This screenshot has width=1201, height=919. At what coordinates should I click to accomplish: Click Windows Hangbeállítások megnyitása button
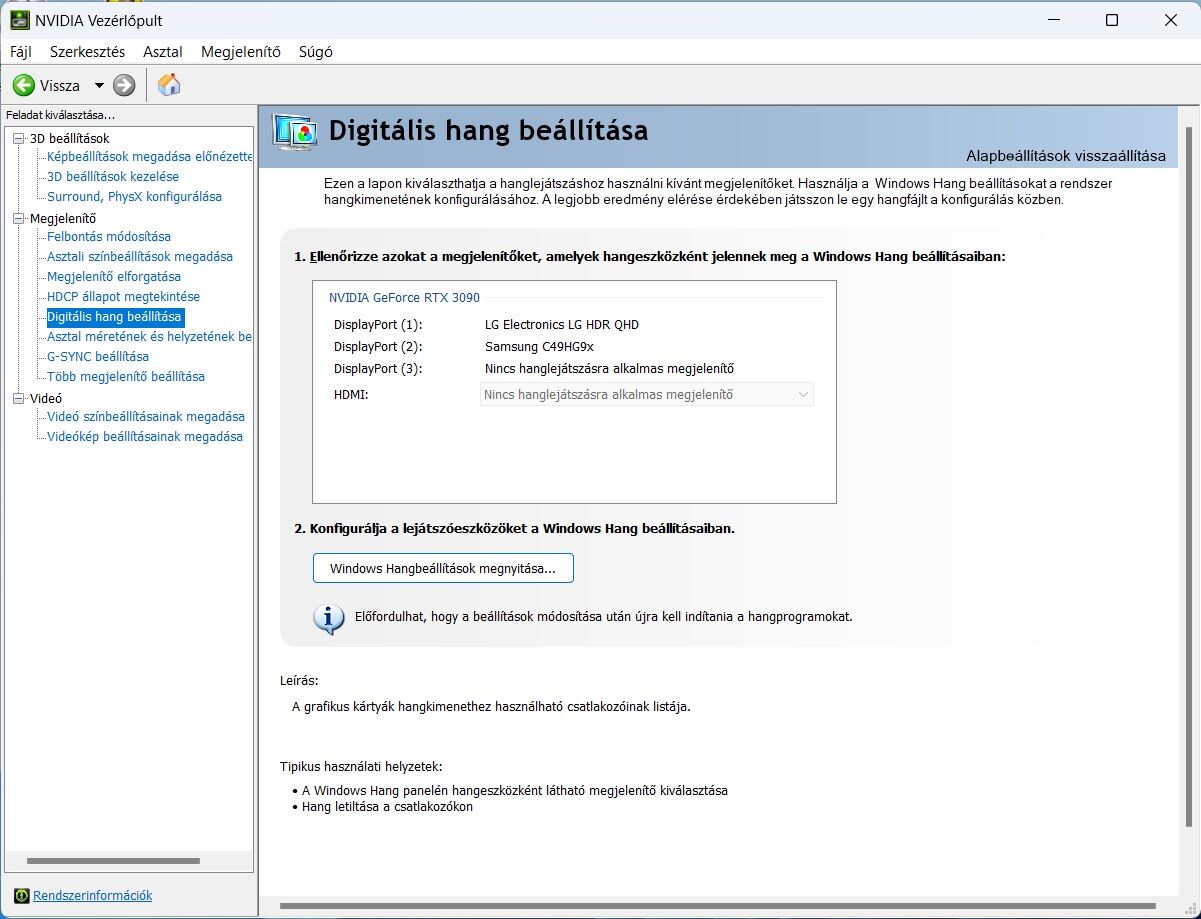(x=443, y=568)
